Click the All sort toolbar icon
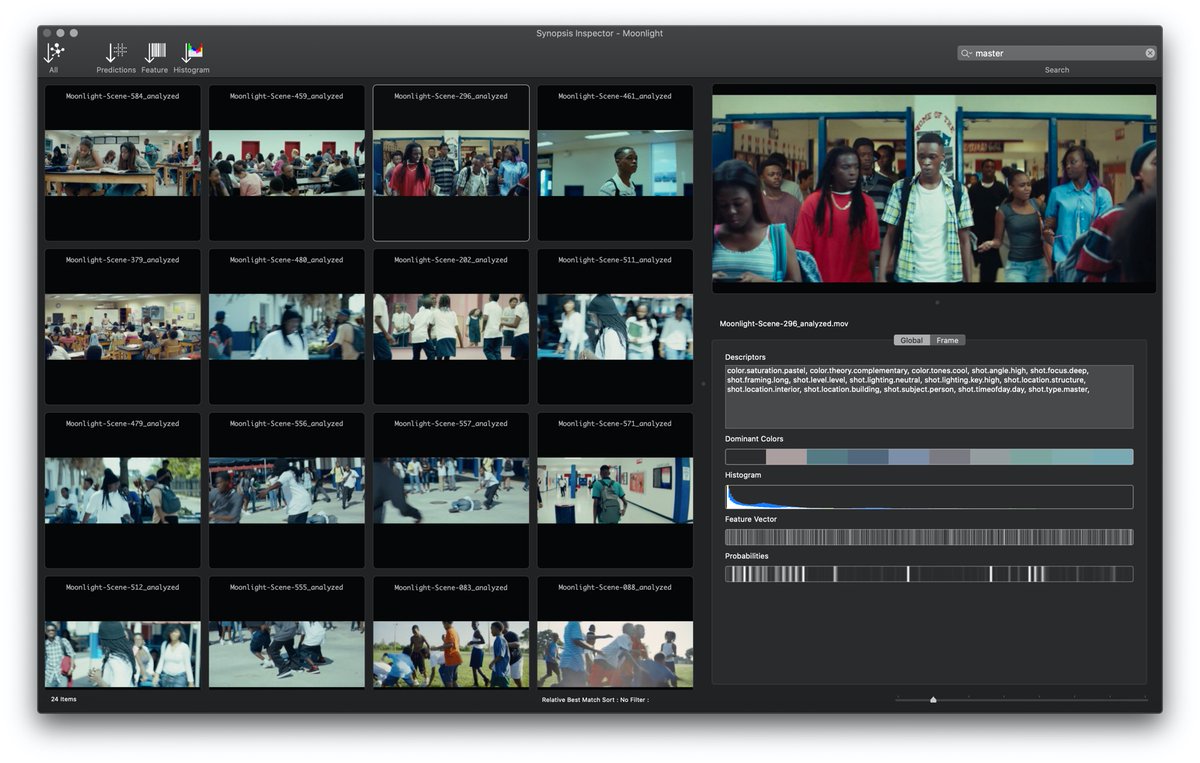This screenshot has width=1200, height=763. click(54, 53)
